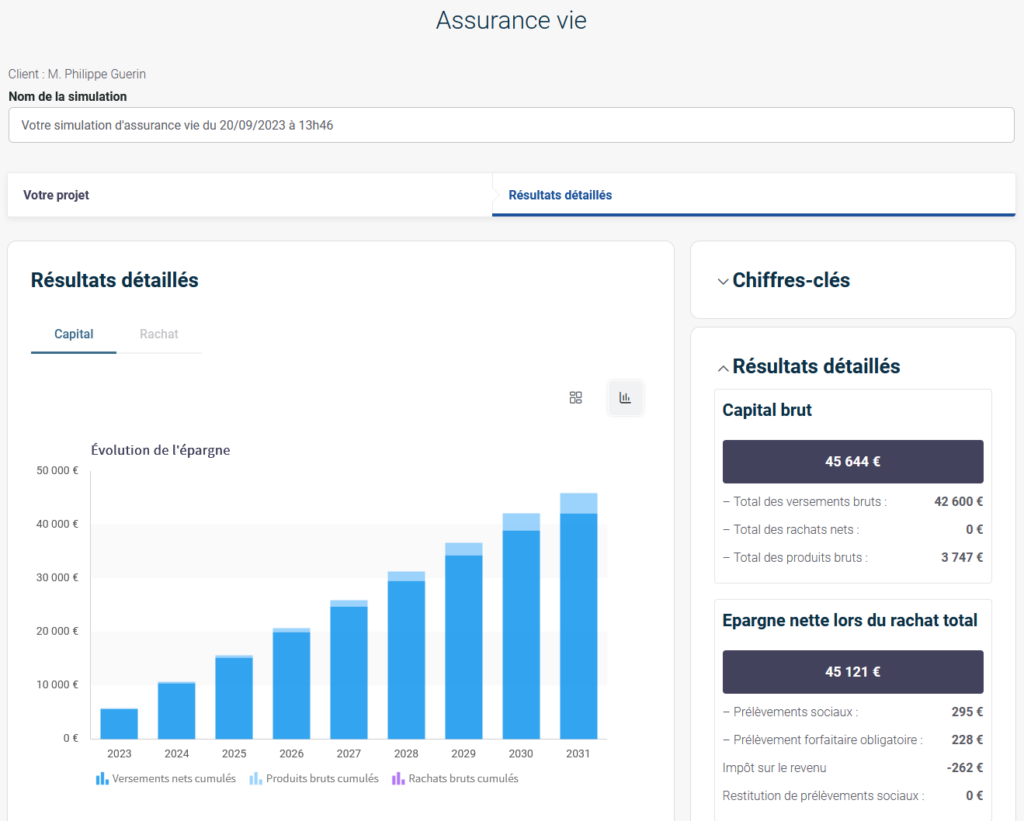Click Versements nets cumulés legend icon
Screen dimensions: 1024x821
tap(102, 778)
